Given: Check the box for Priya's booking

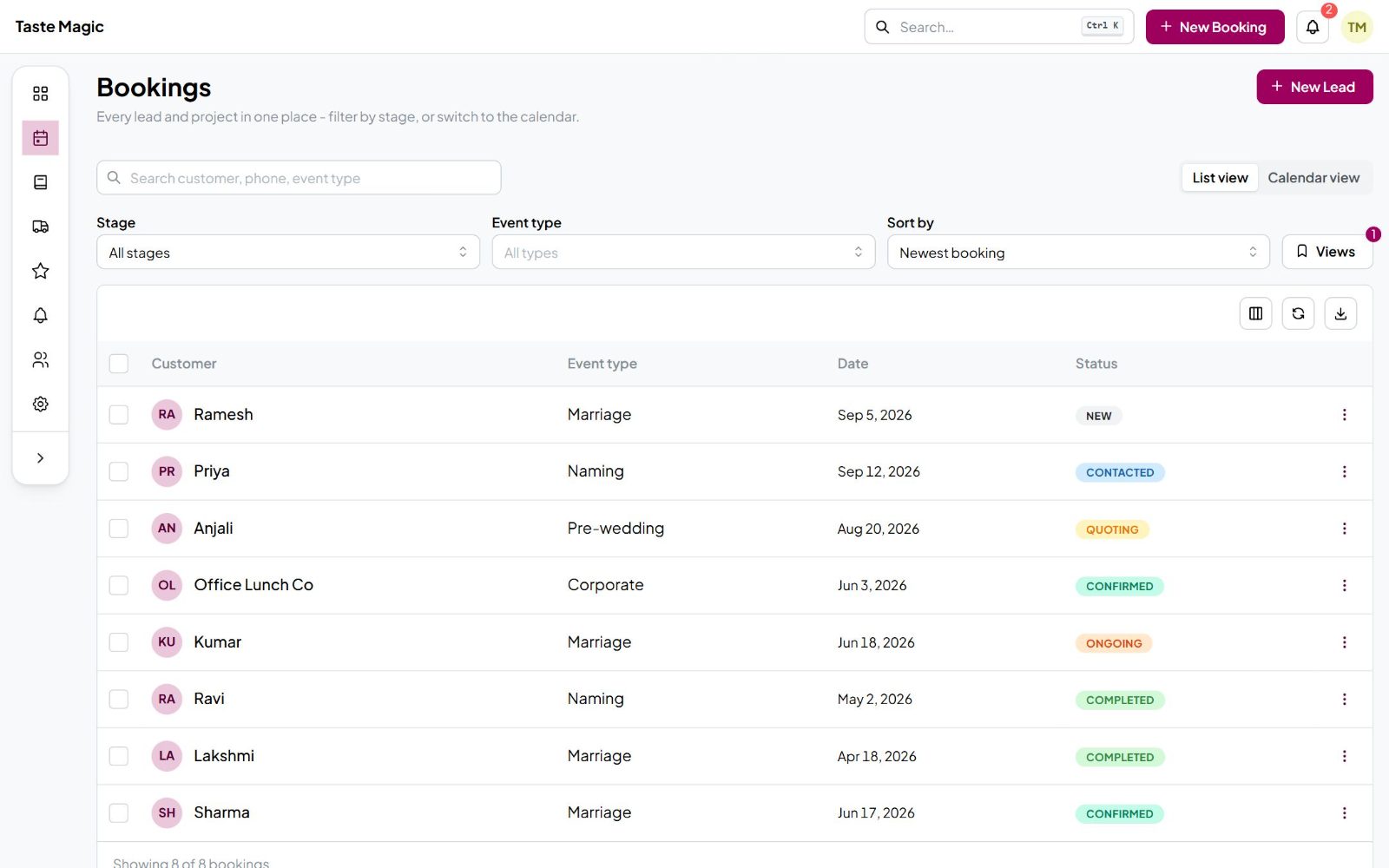Looking at the screenshot, I should tap(119, 471).
